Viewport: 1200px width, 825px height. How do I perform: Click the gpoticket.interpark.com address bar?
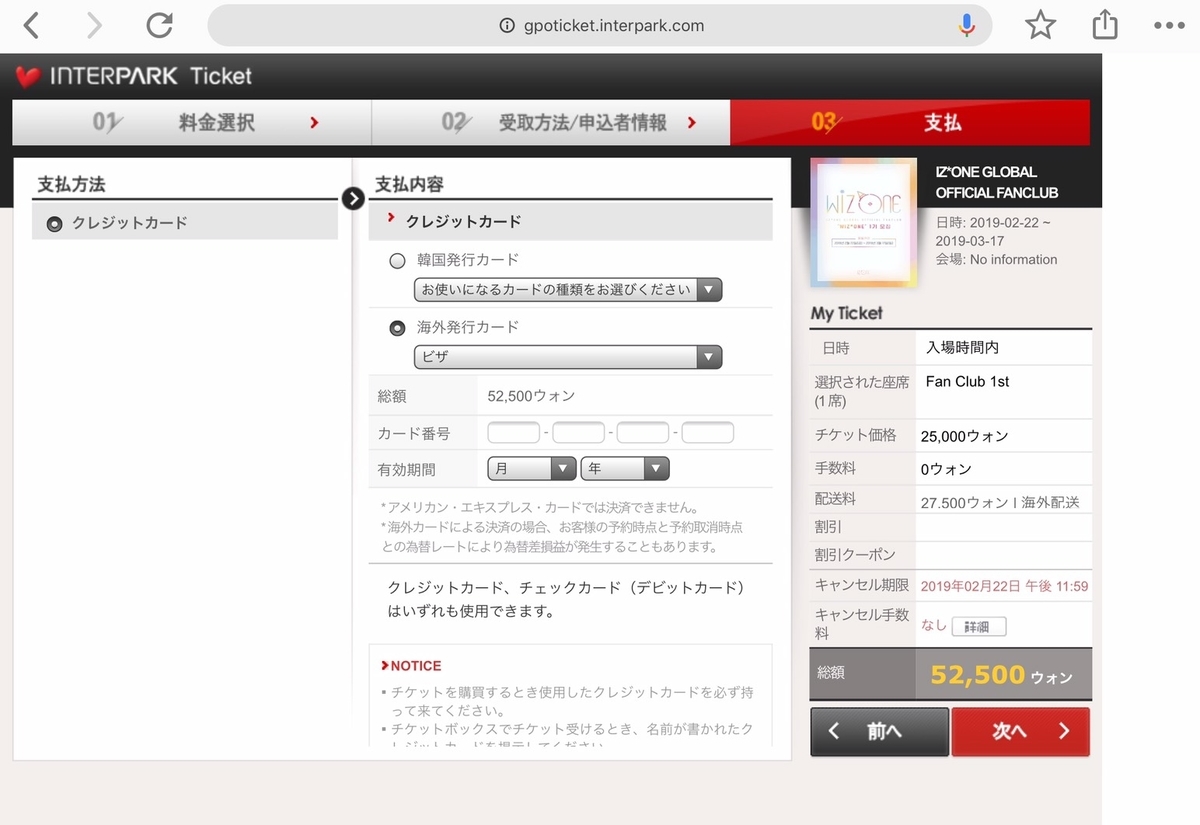tap(600, 25)
